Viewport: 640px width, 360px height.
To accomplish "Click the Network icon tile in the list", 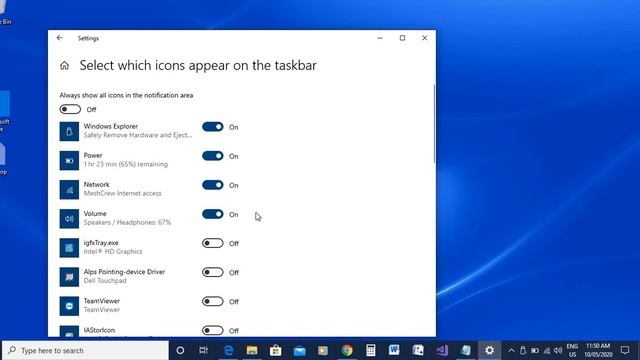I will [x=69, y=189].
